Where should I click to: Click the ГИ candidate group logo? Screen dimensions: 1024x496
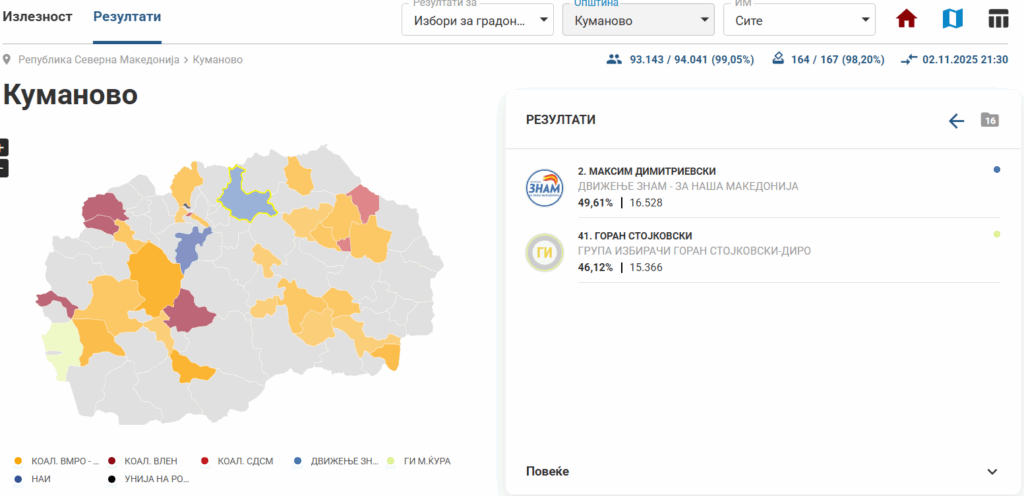pos(545,253)
